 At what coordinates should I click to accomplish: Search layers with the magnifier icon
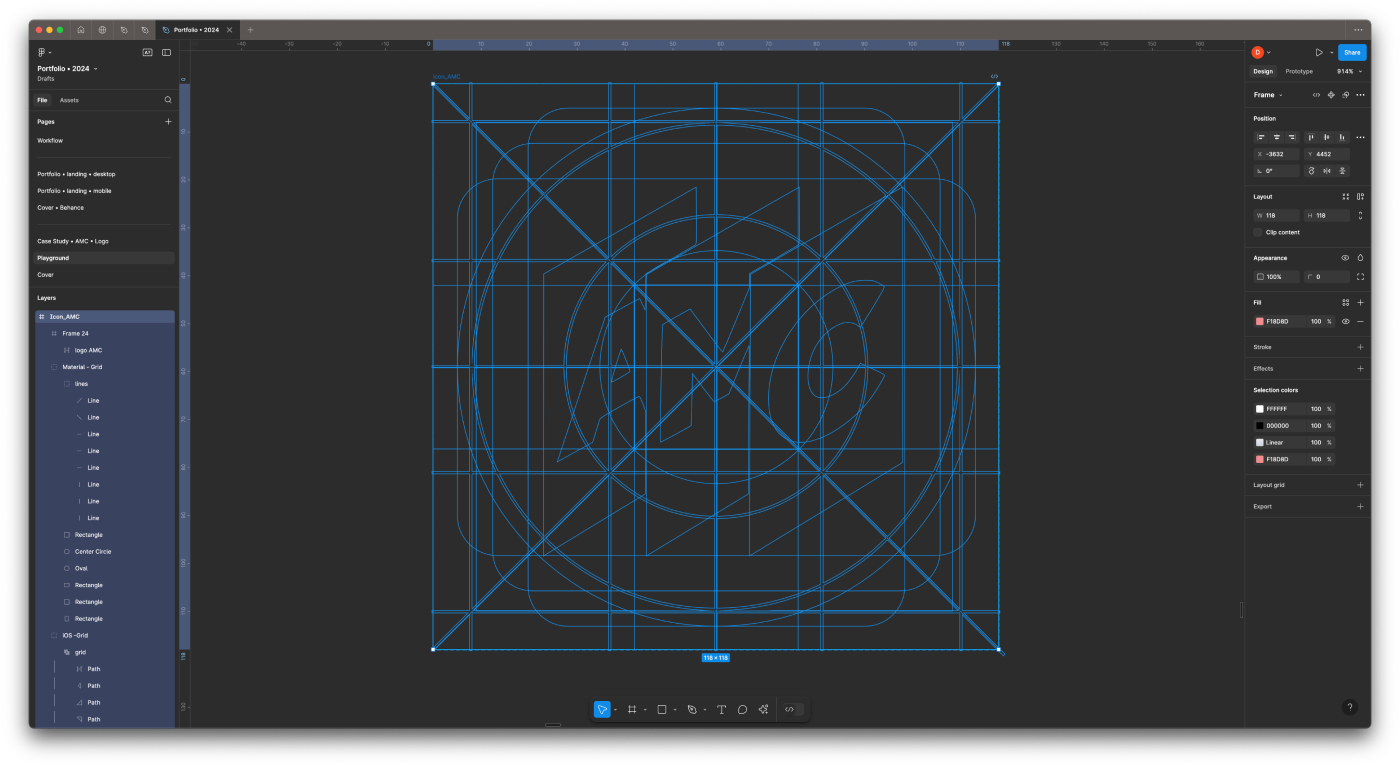coord(168,100)
